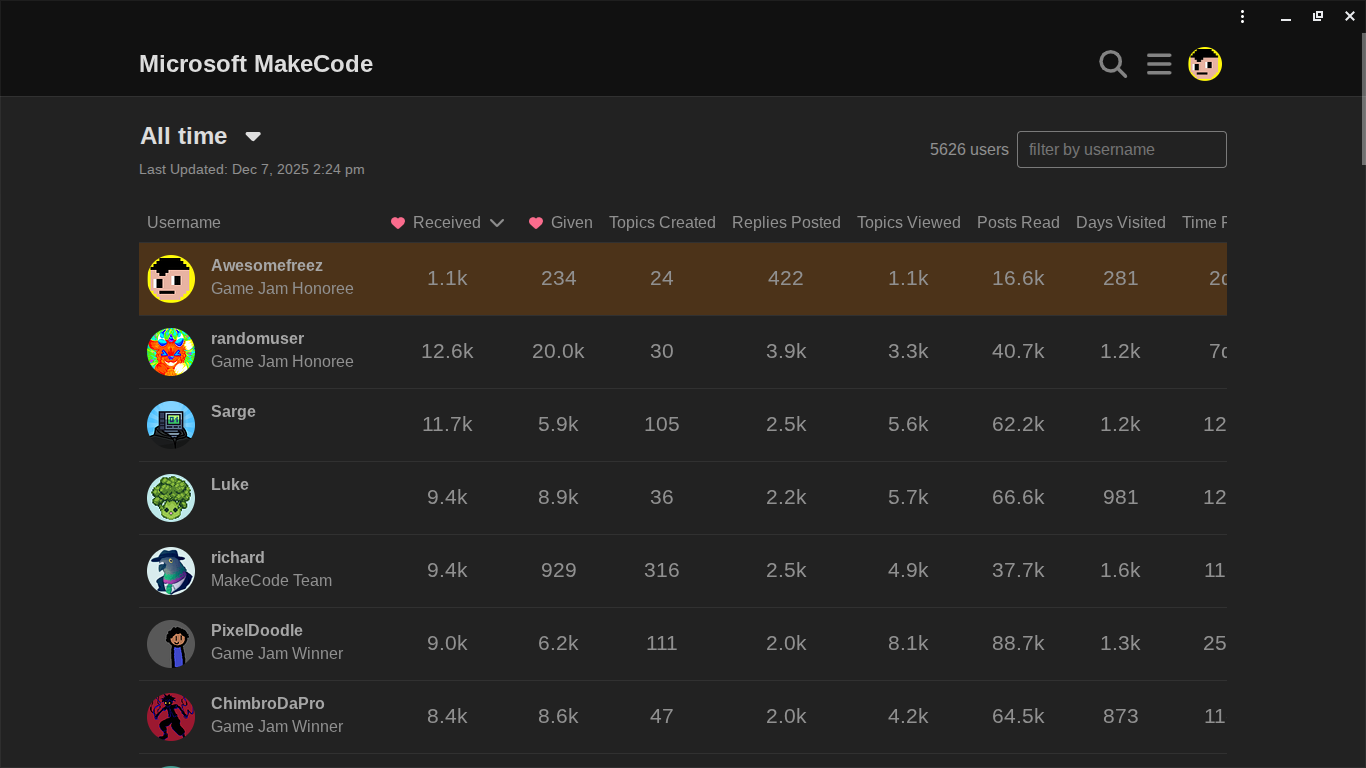Click Awesomefreez's Game Jam Honoree title
This screenshot has width=1366, height=768.
(x=282, y=289)
